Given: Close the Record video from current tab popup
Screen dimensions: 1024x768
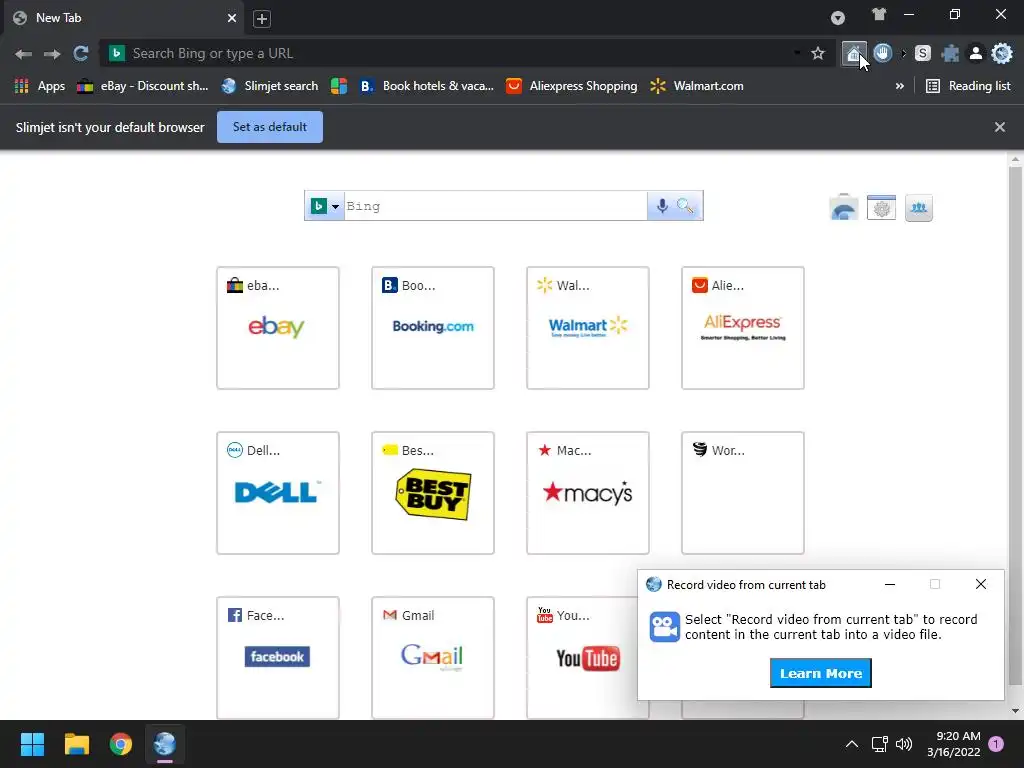Looking at the screenshot, I should [x=980, y=584].
